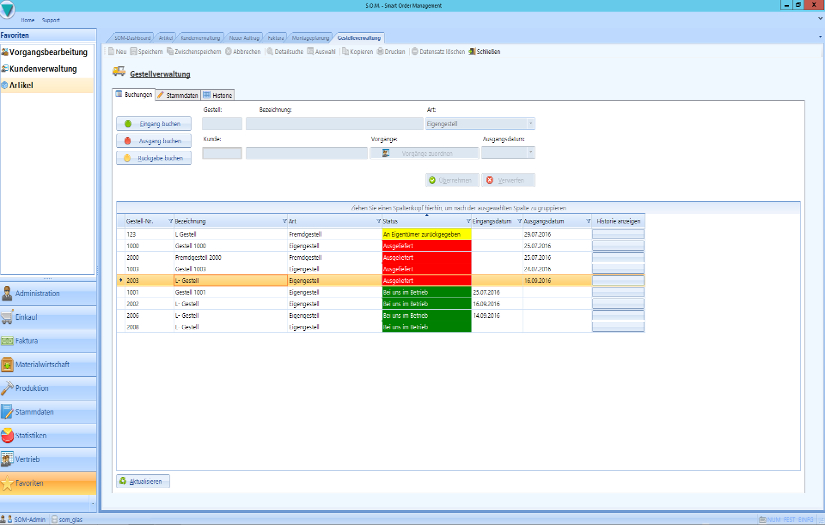The width and height of the screenshot is (825, 525).
Task: Click the Eingang buchen button
Action: coord(154,124)
